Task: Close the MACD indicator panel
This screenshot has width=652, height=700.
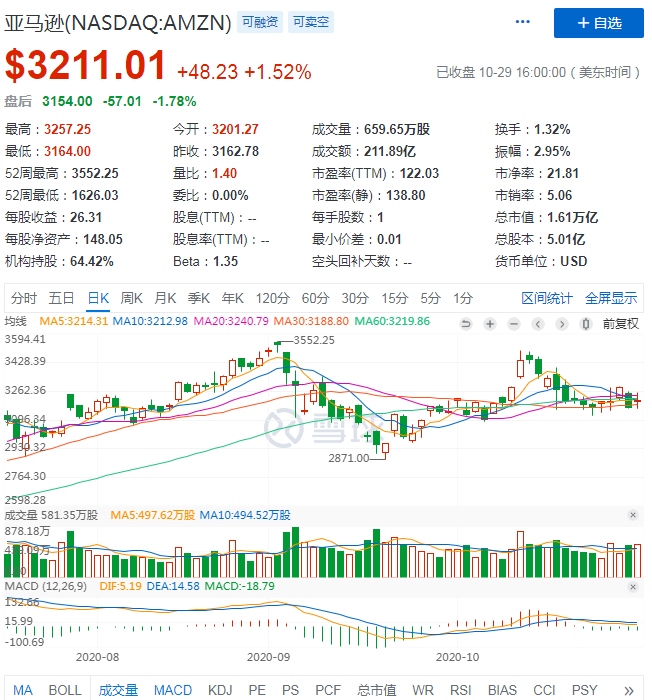Action: click(633, 587)
